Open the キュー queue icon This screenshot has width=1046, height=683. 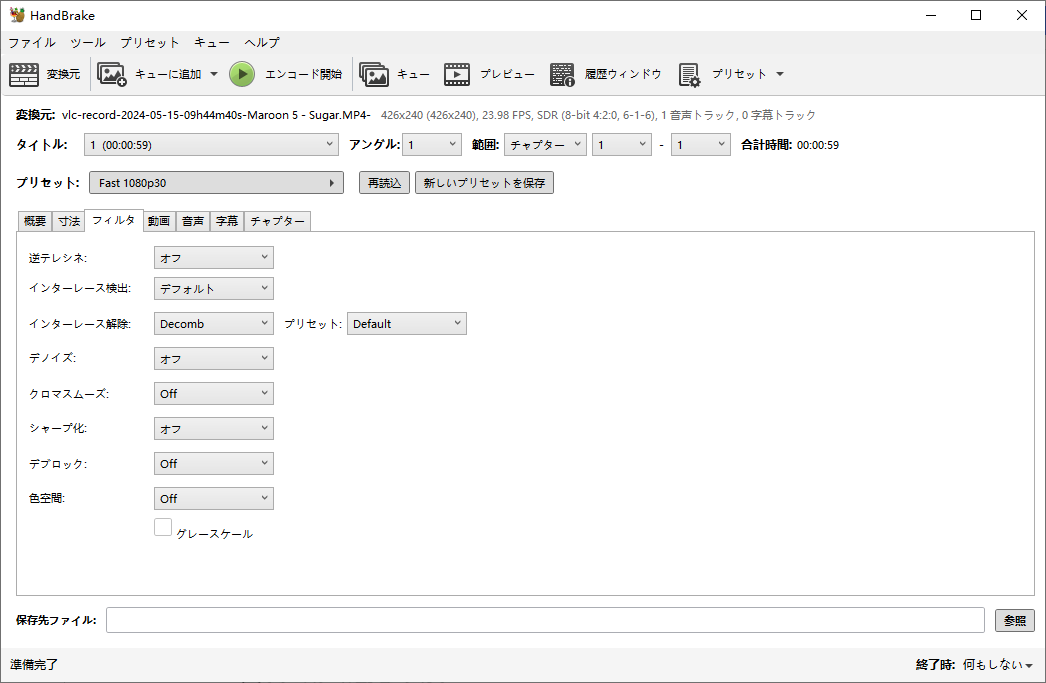coord(374,74)
